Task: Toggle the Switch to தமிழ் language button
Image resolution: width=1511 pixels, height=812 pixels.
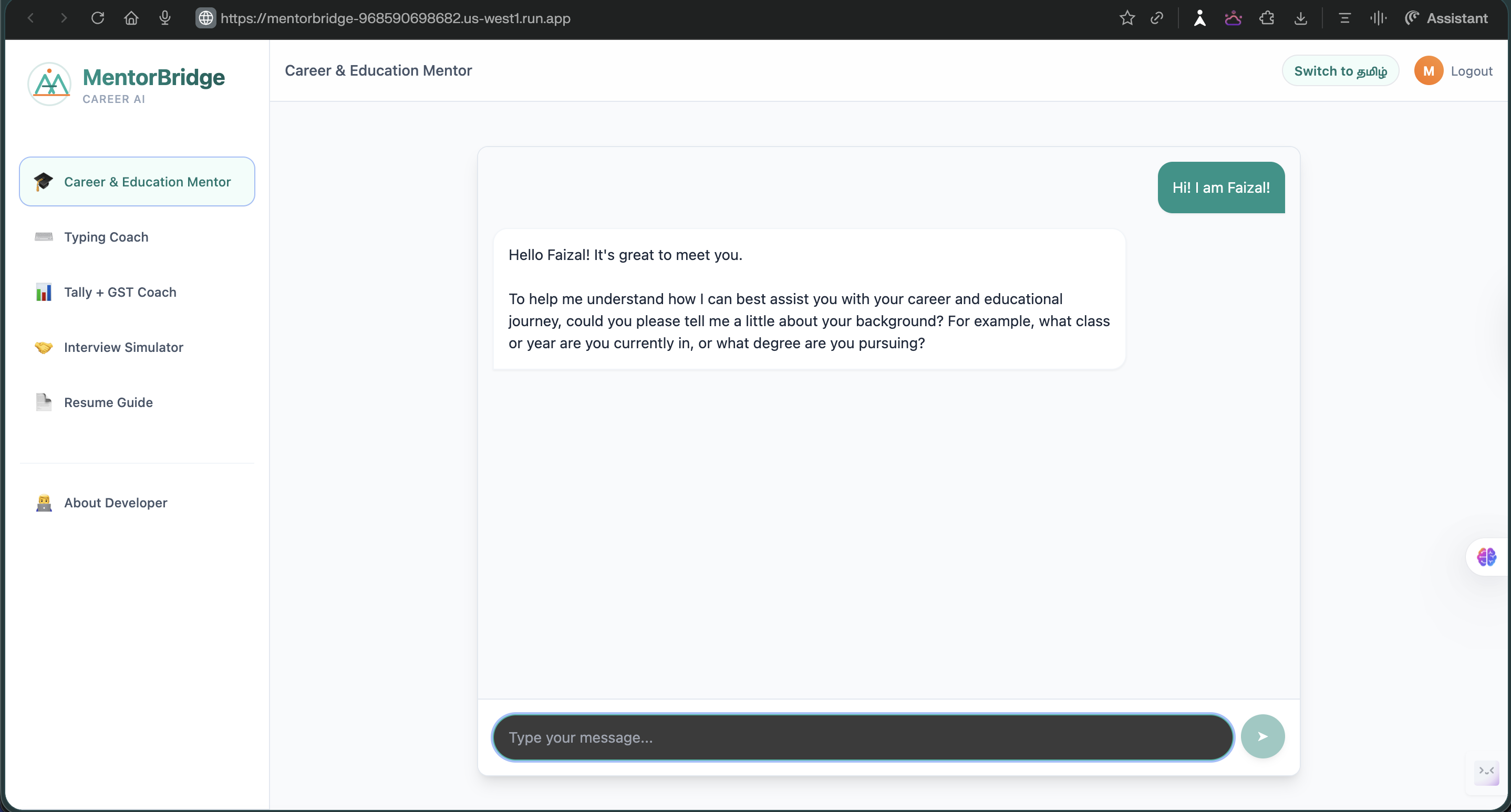Action: point(1341,70)
